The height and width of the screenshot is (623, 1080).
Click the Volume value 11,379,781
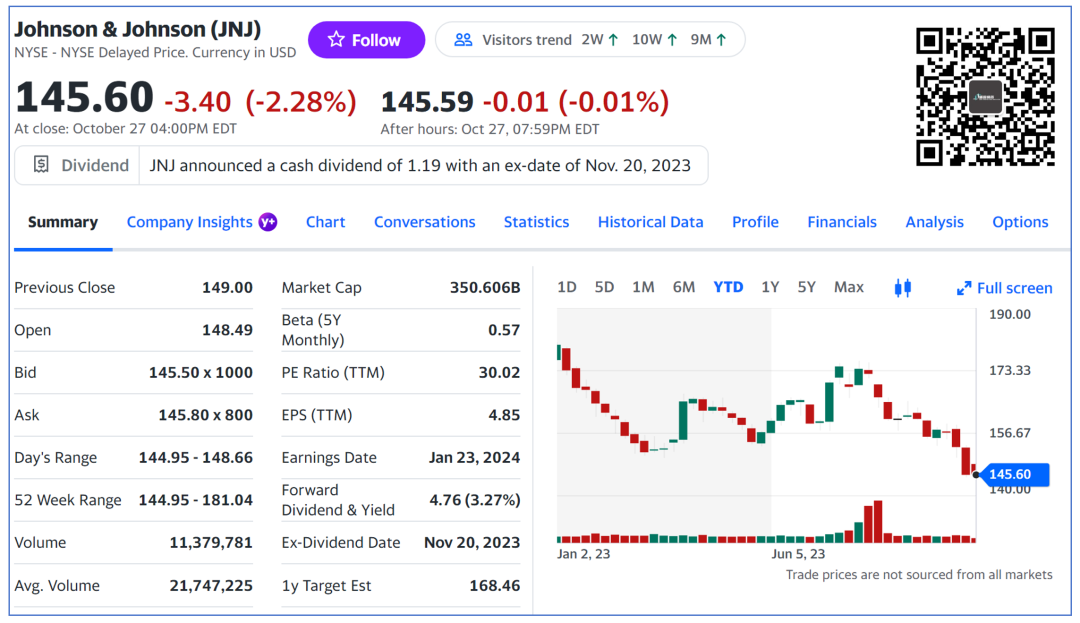click(211, 543)
